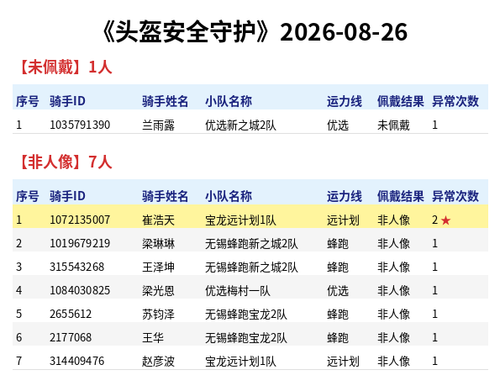Click rider name 兰雨露
This screenshot has height=382, width=500.
coord(158,125)
